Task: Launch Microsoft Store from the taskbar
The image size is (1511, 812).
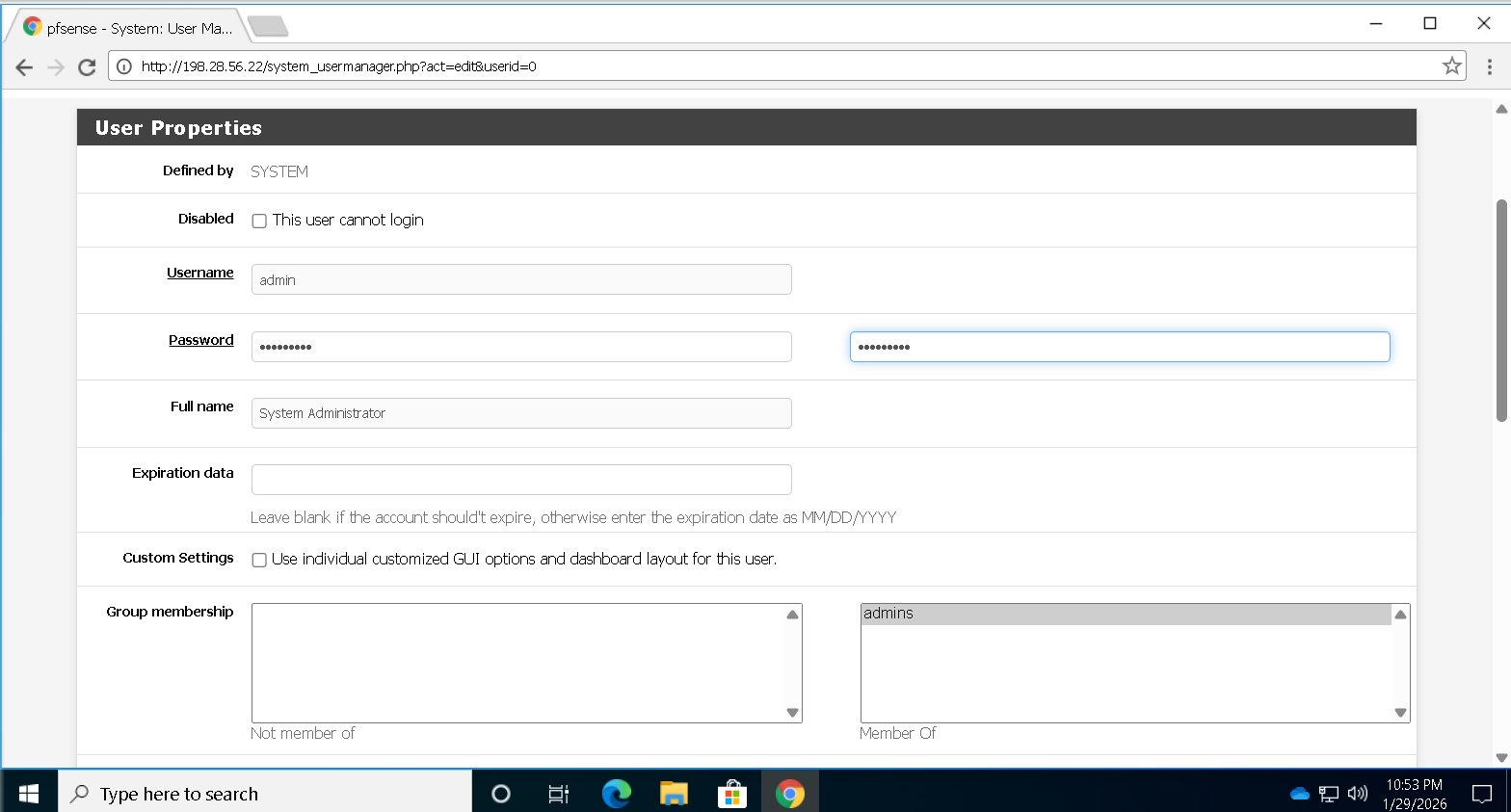Action: (x=731, y=794)
